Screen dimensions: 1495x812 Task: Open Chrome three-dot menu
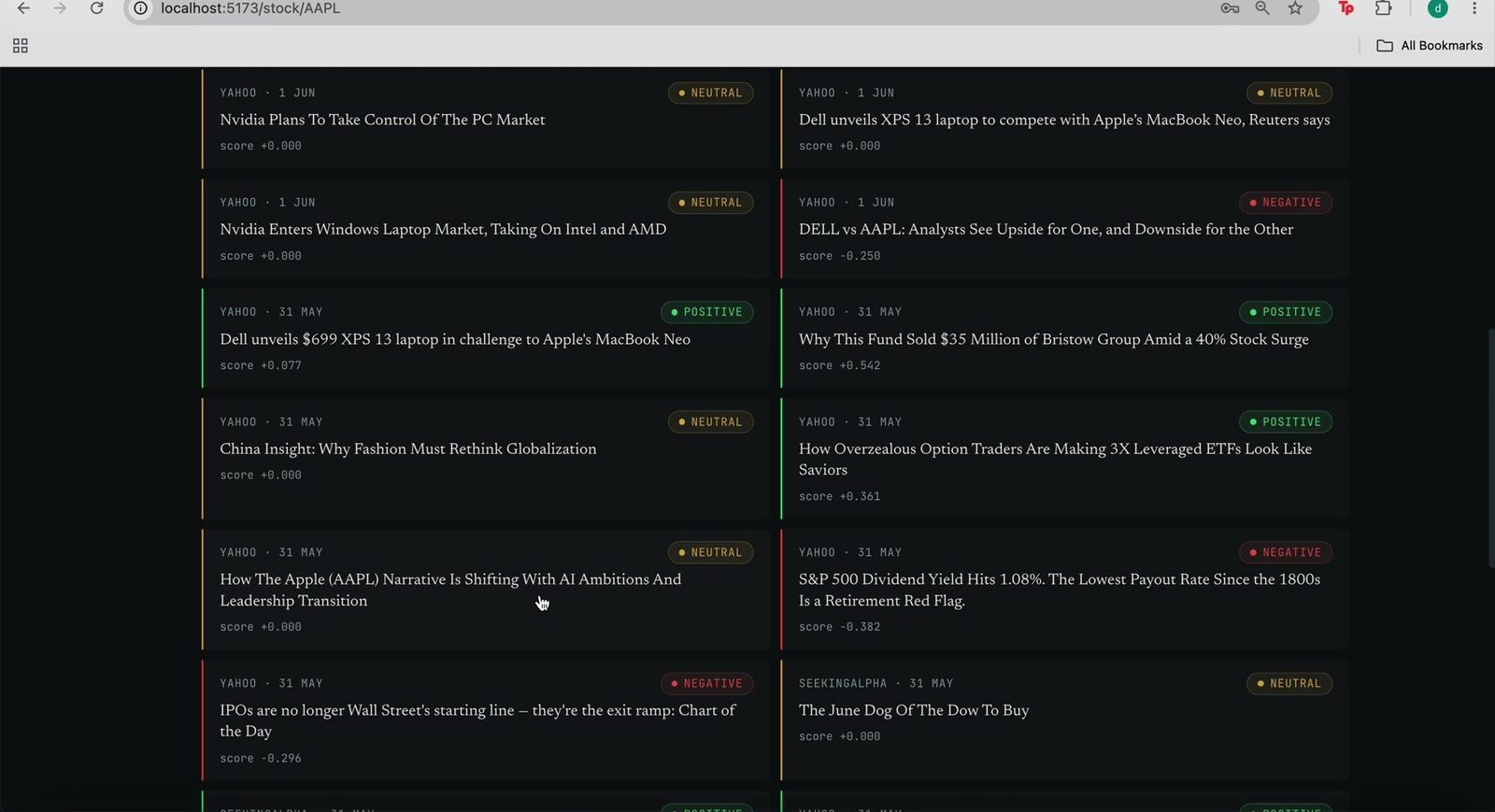coord(1474,8)
